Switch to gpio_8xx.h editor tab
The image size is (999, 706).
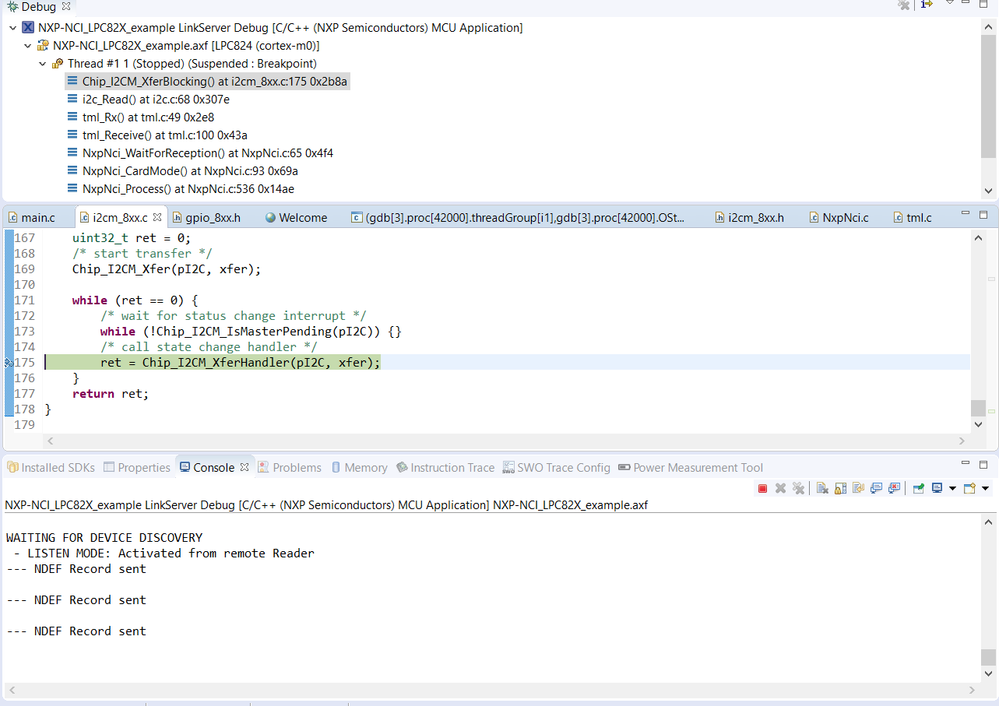click(x=206, y=218)
